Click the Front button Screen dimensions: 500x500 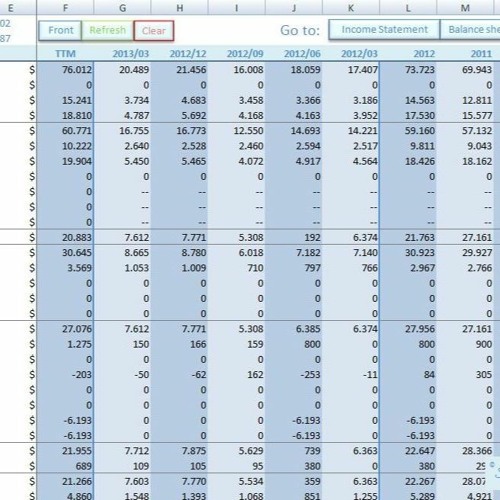[x=60, y=30]
